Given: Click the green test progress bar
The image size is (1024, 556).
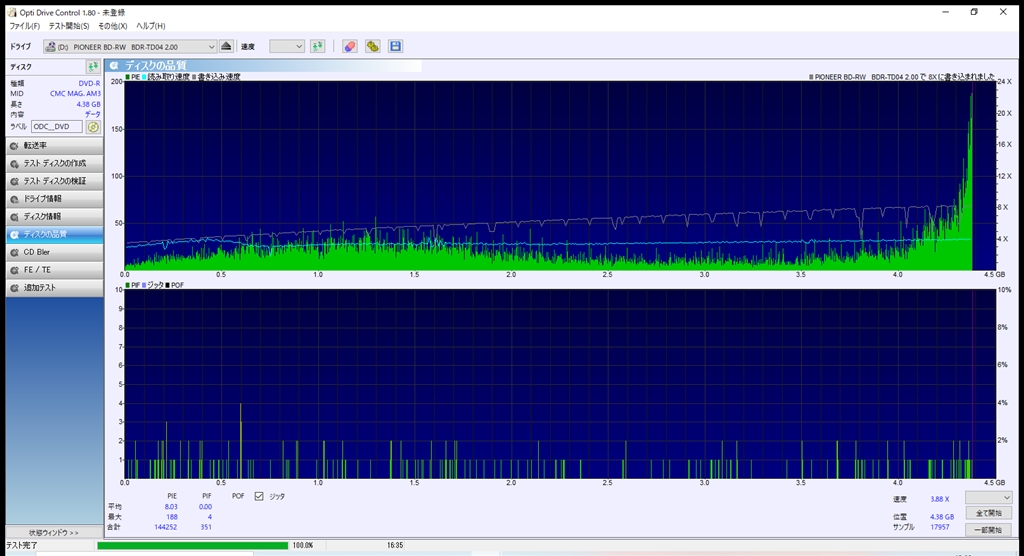Looking at the screenshot, I should point(190,546).
